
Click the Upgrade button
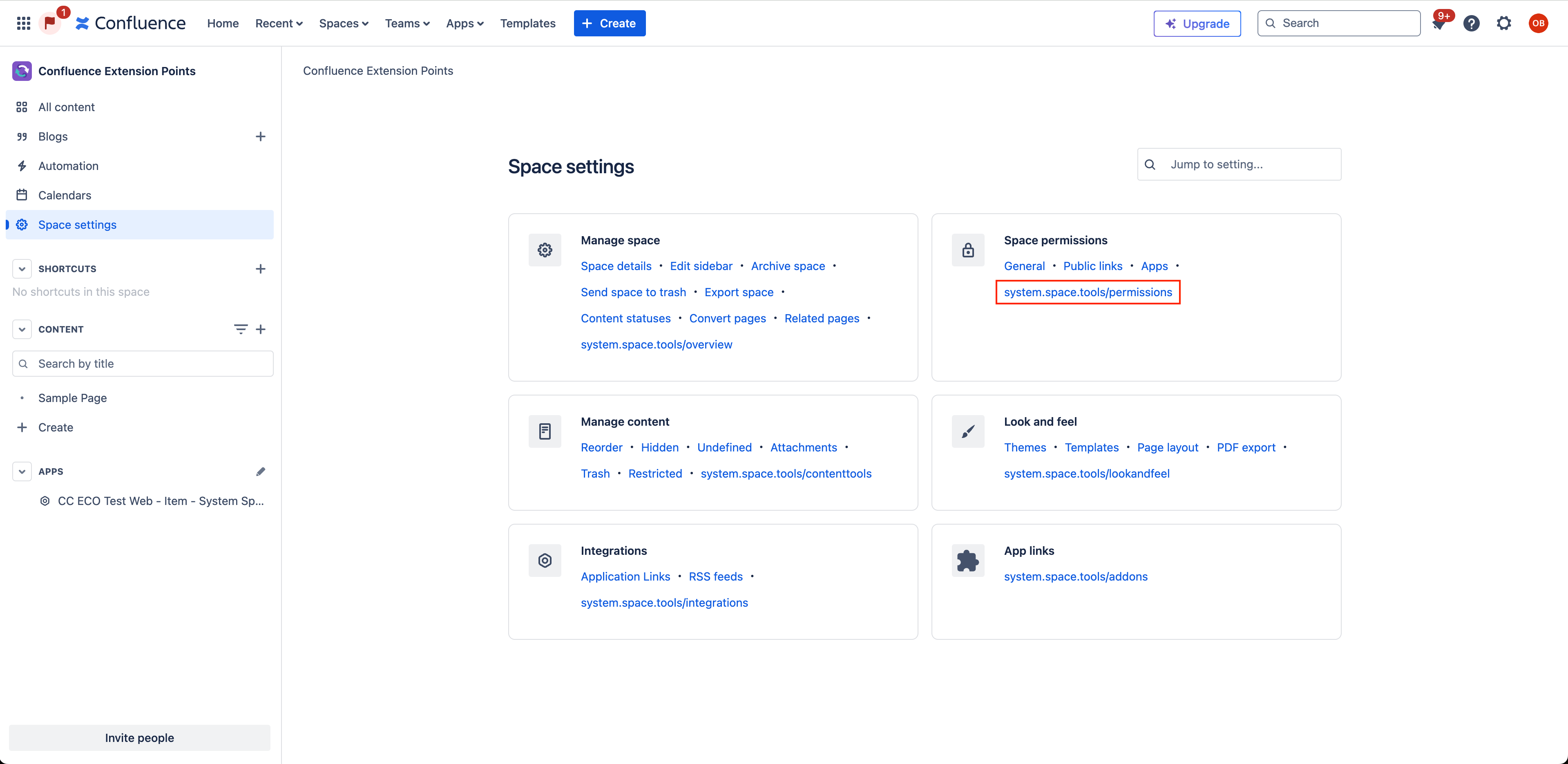click(x=1197, y=24)
